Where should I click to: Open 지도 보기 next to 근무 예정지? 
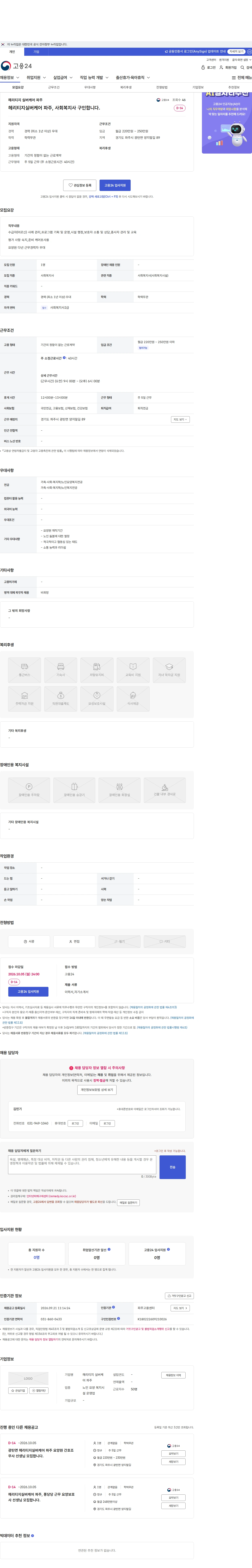point(180,419)
